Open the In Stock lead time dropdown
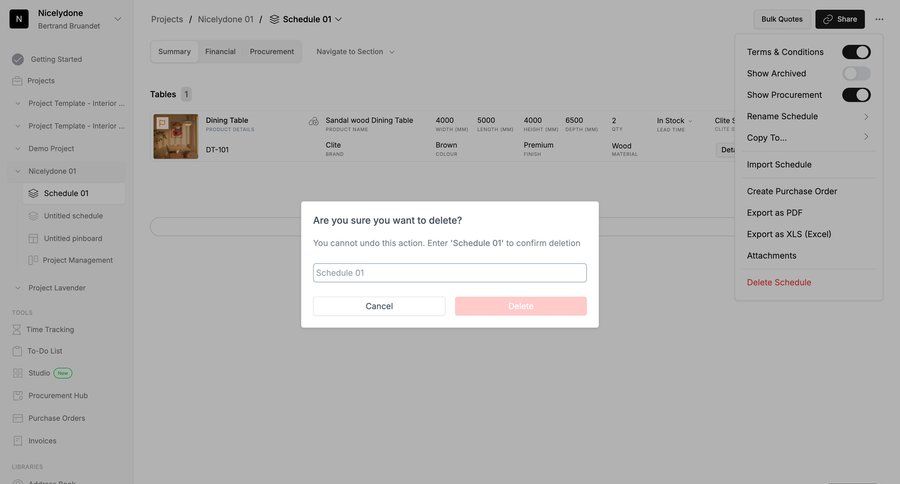This screenshot has width=900, height=484. coord(674,121)
